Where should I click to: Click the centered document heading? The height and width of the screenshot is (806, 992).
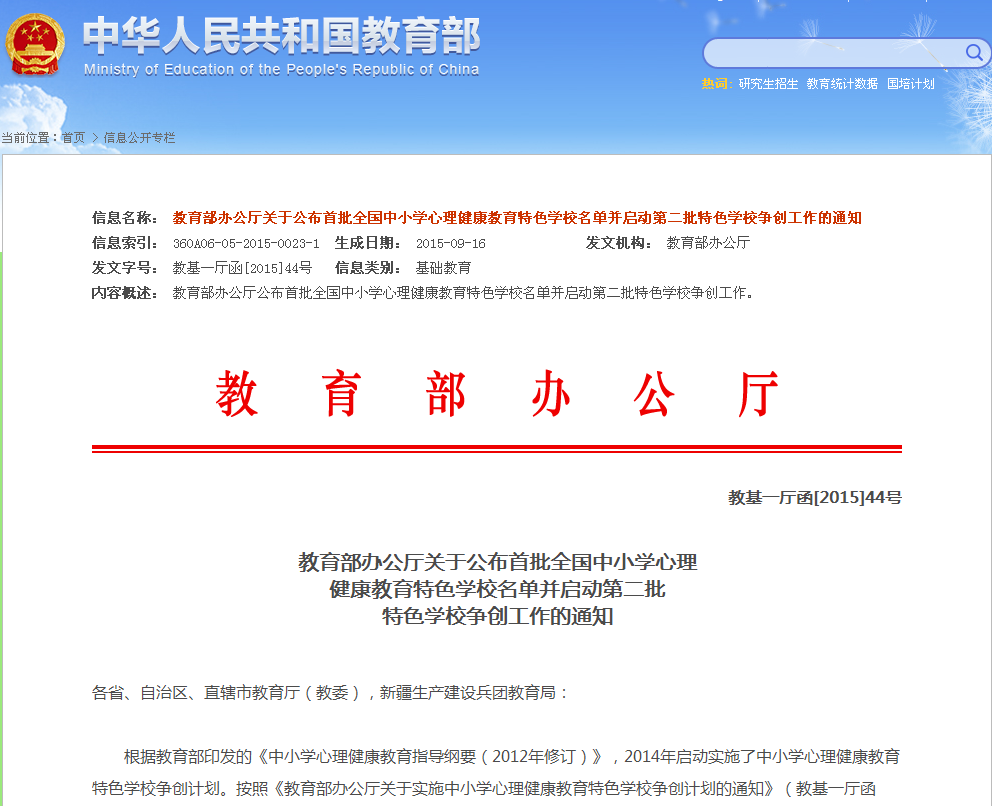tap(497, 589)
